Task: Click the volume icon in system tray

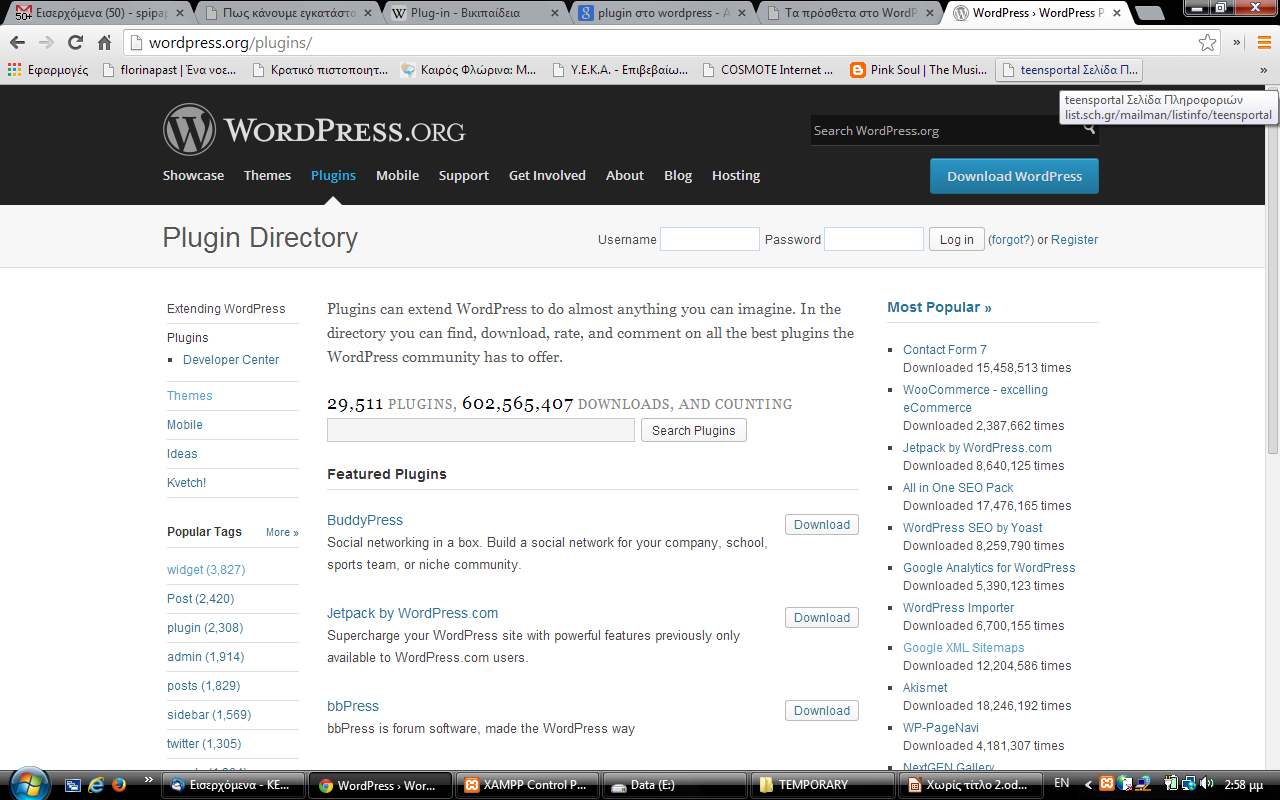Action: 1207,784
